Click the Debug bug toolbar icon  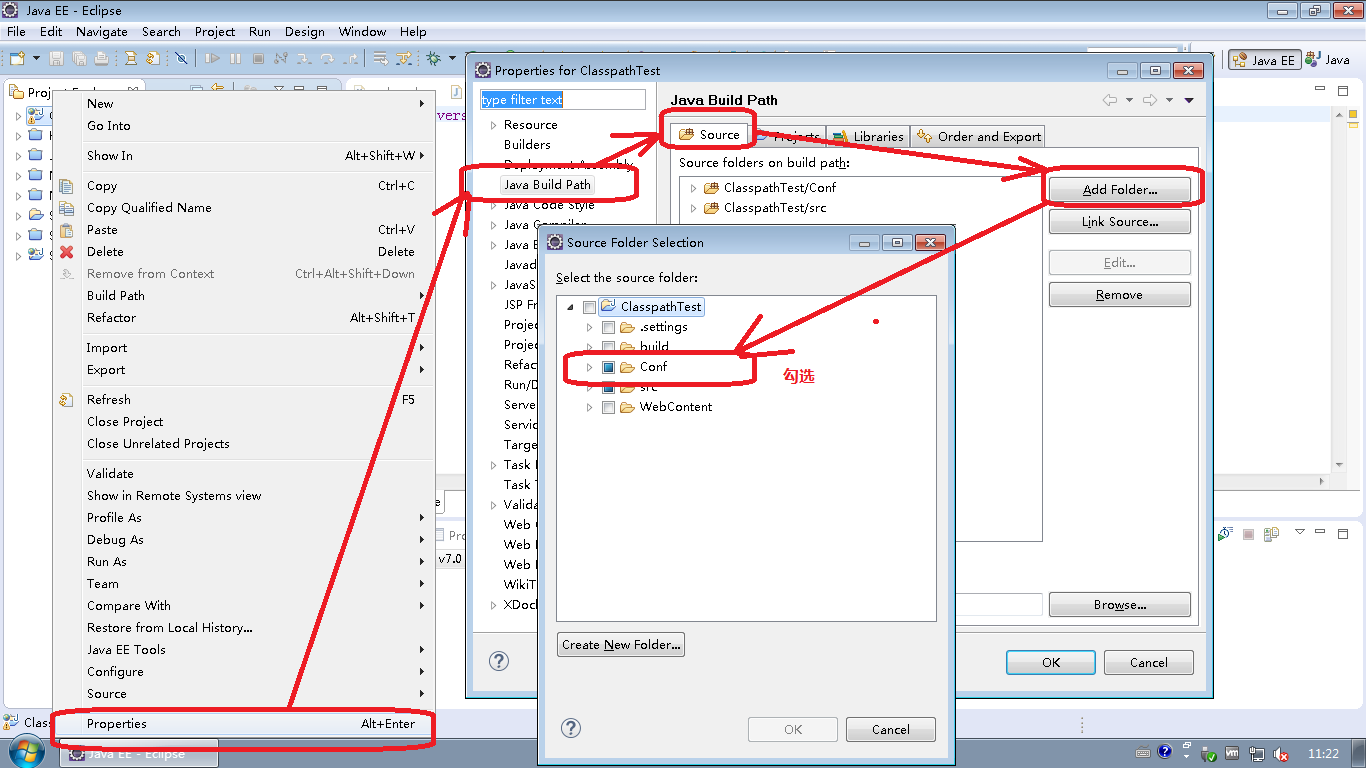click(x=434, y=58)
